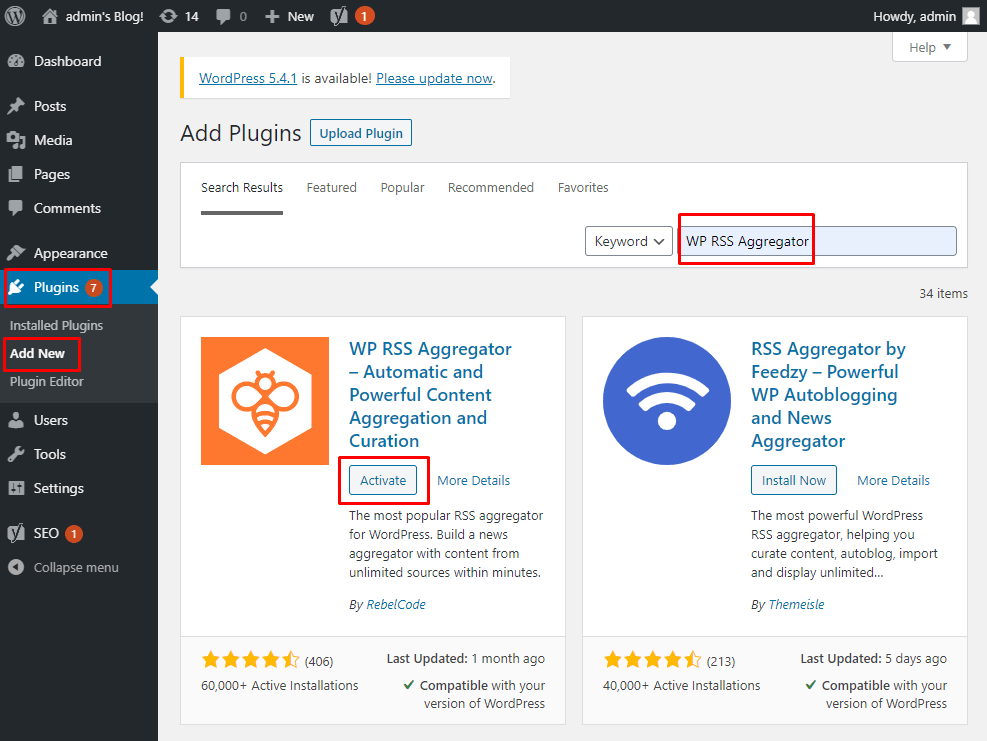Image resolution: width=987 pixels, height=741 pixels.
Task: Open the RSS Aggregator by Feedzy title link
Action: click(828, 395)
